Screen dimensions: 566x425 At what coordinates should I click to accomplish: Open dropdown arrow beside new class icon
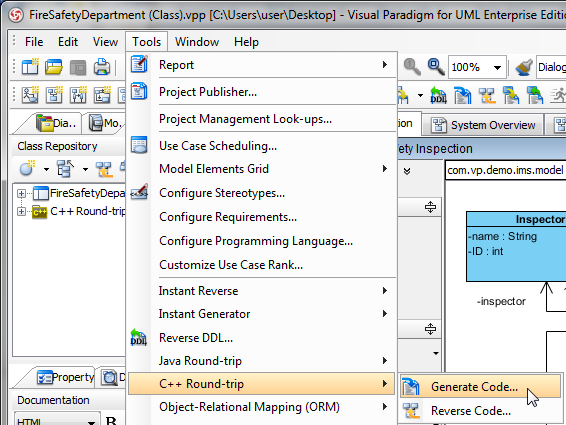pyautogui.click(x=46, y=169)
